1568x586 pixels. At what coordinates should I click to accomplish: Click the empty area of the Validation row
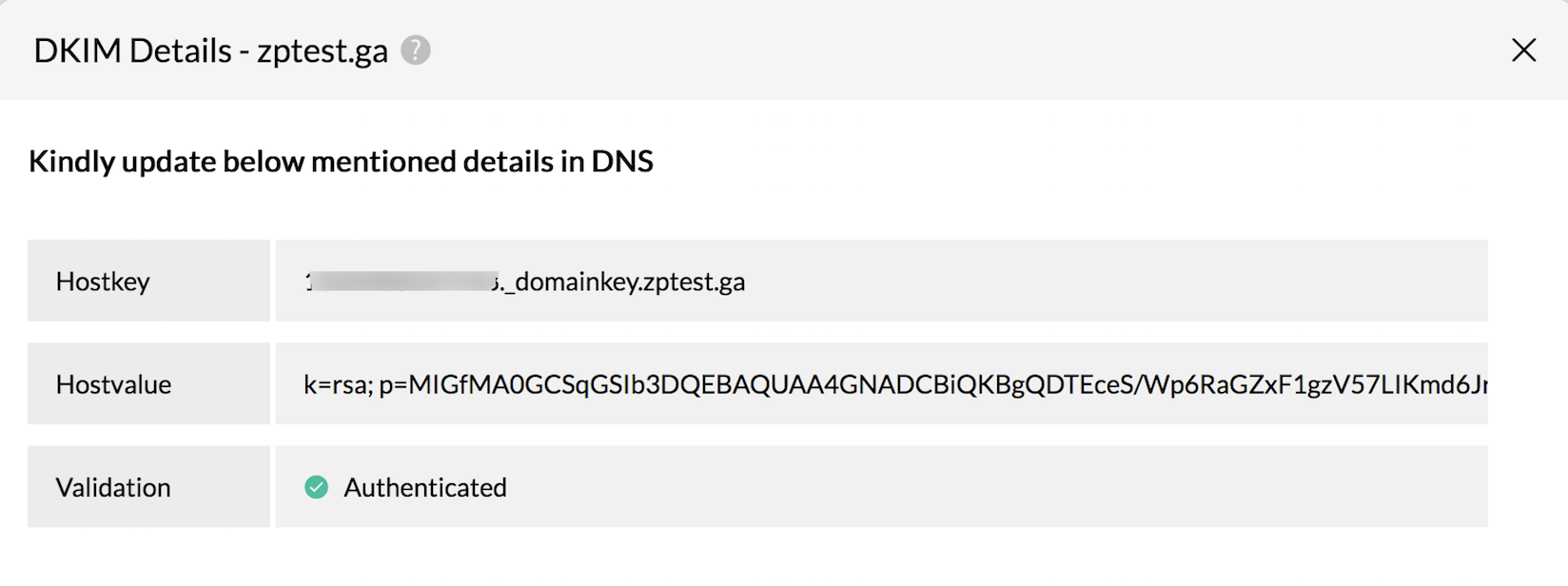pyautogui.click(x=997, y=487)
